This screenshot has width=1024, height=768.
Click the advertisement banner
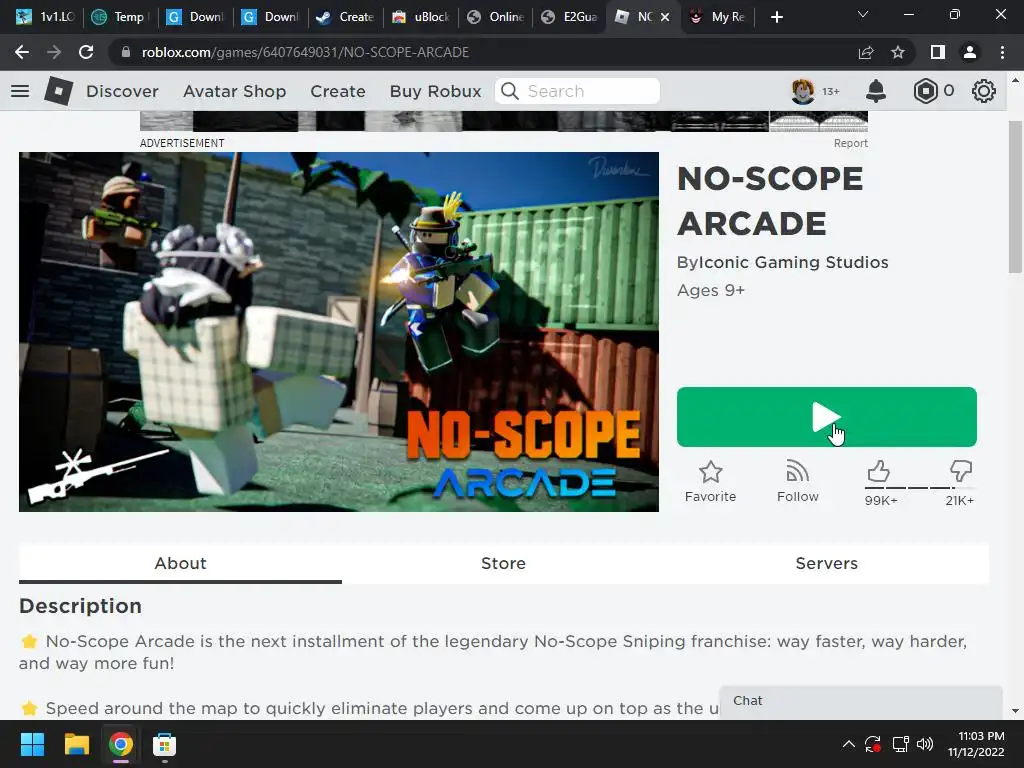tap(504, 121)
